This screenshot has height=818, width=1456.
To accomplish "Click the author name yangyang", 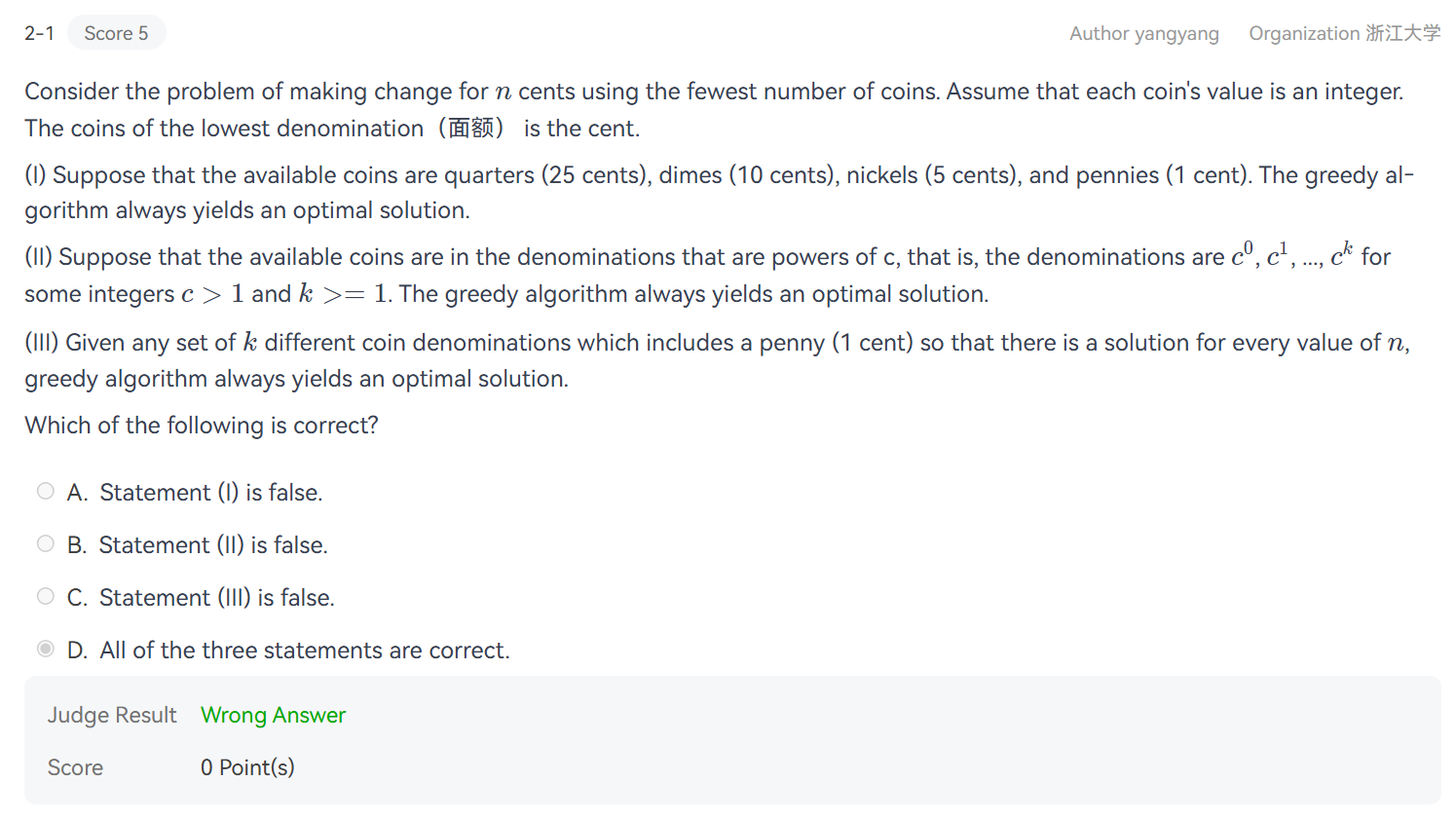I will click(x=1143, y=34).
